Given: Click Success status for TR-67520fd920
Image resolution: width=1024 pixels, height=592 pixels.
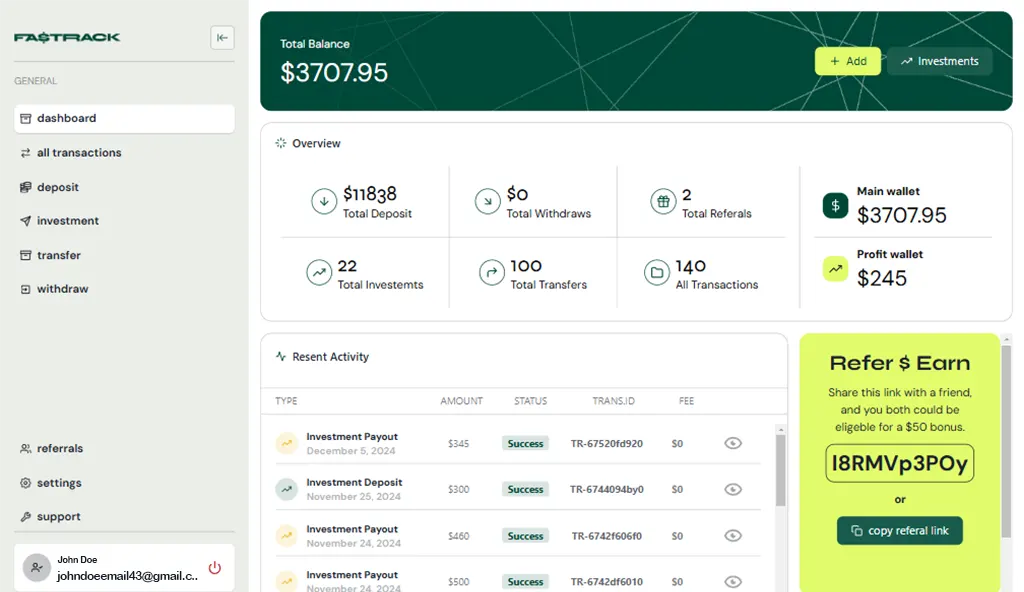Looking at the screenshot, I should 525,443.
